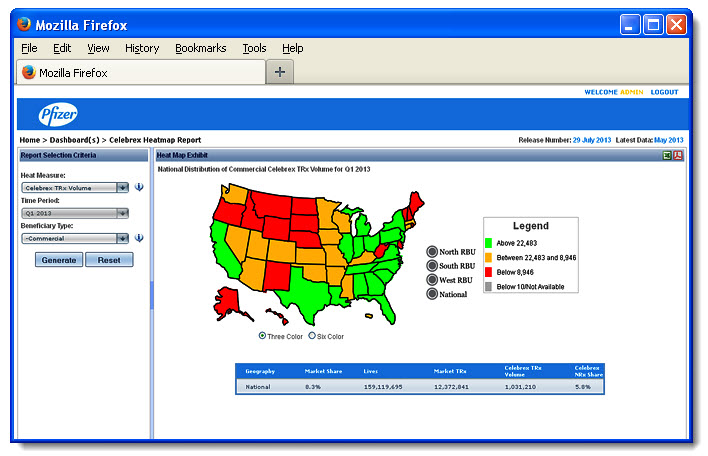Choose Three Color map mode

[x=262, y=336]
